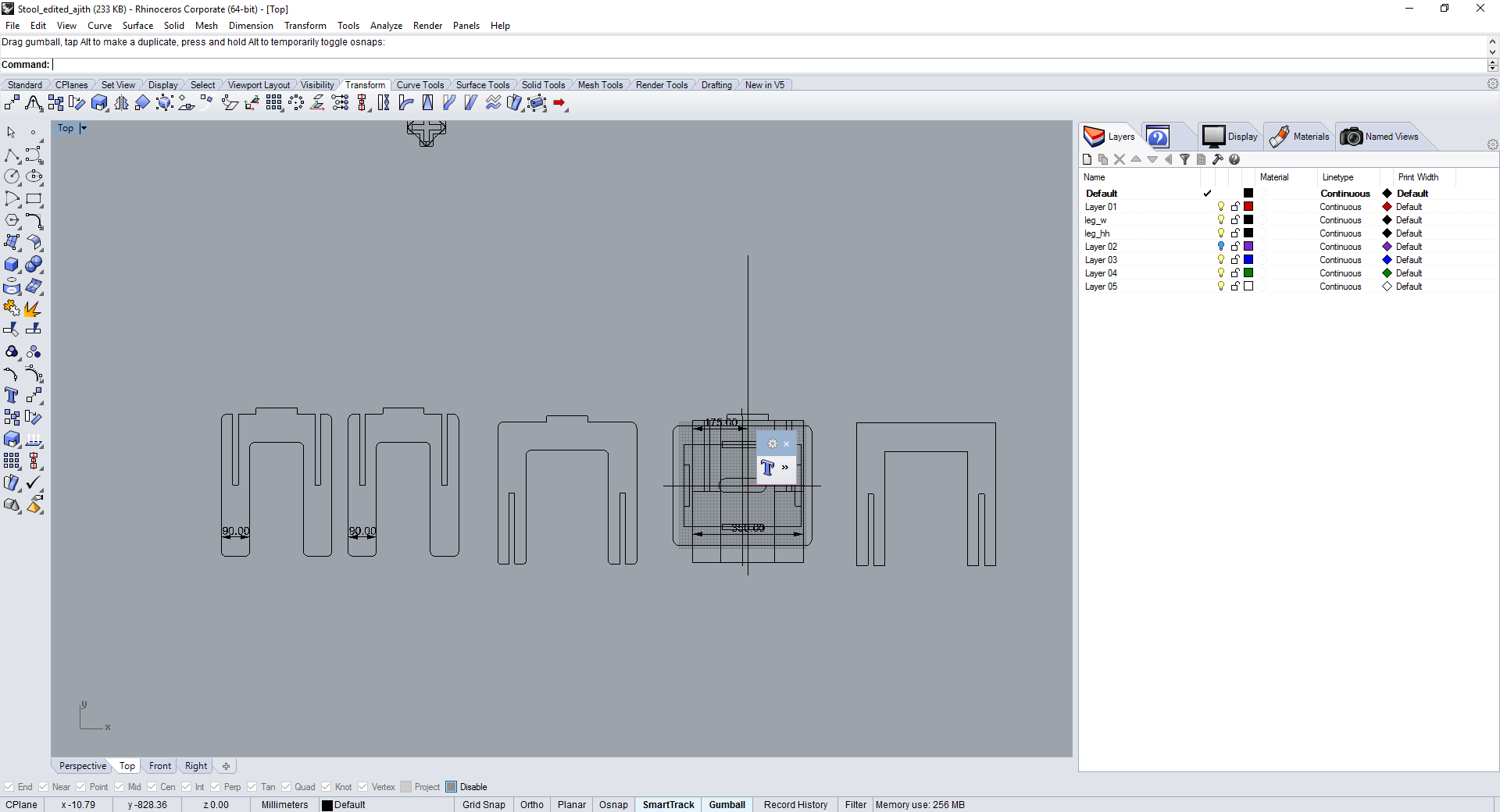Screen dimensions: 1500x812
Task: Choose the Circle drawing tool
Action: coord(12,177)
